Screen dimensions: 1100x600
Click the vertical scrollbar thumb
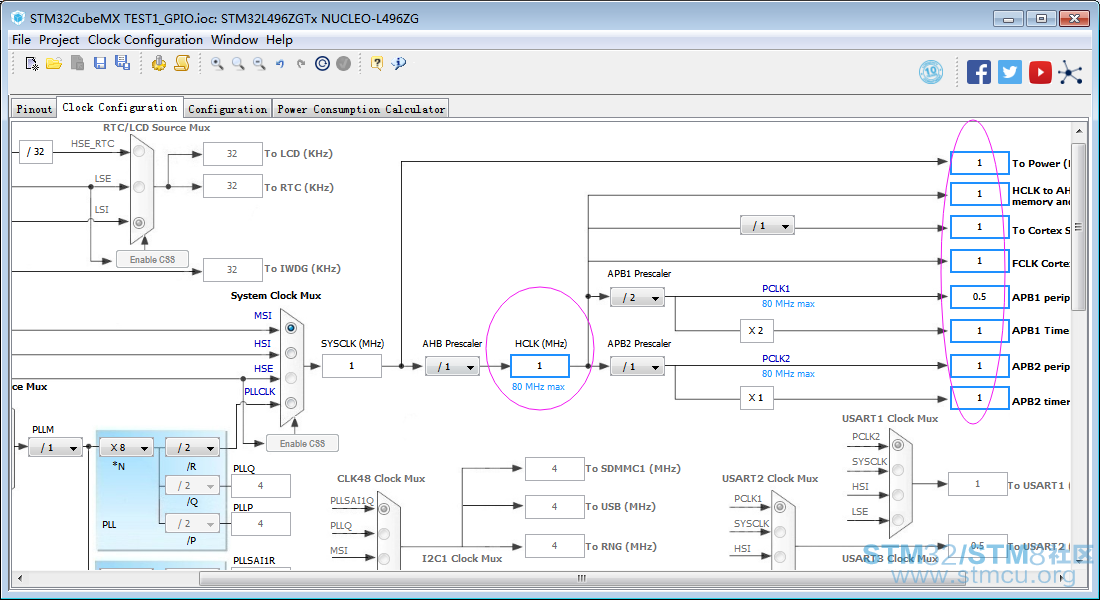(x=1078, y=227)
